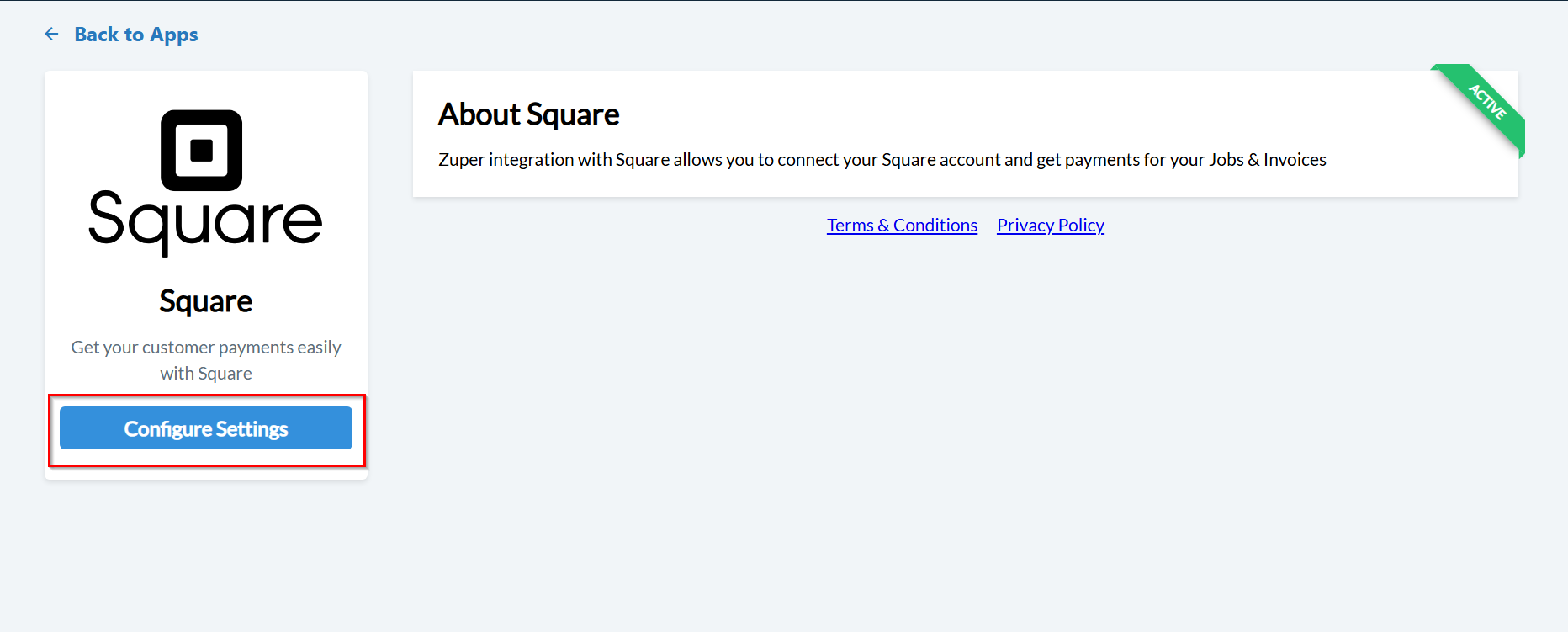Click the Square app name title

point(206,301)
